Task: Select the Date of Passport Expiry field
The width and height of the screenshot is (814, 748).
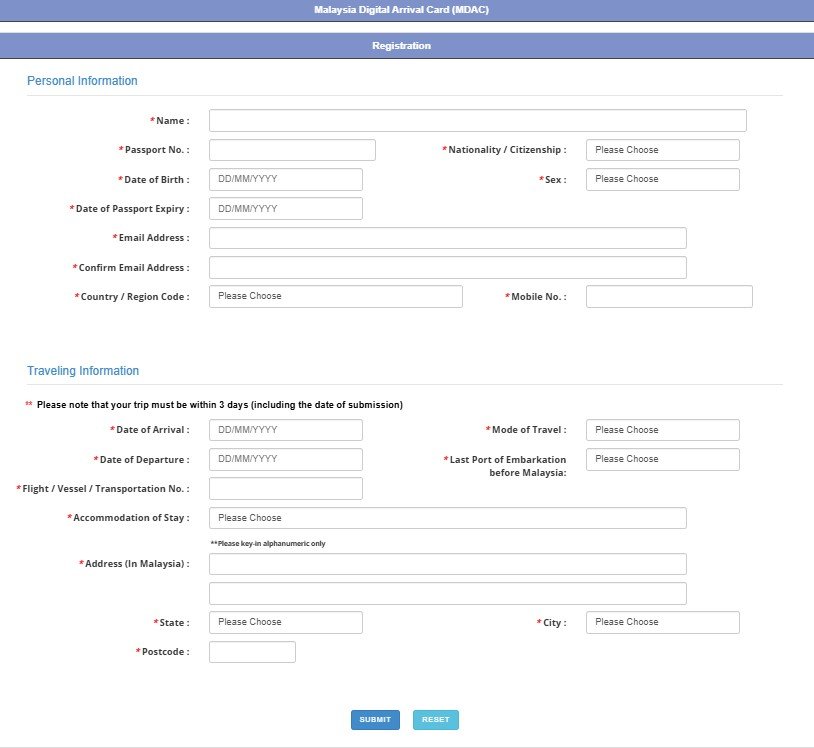Action: 285,208
